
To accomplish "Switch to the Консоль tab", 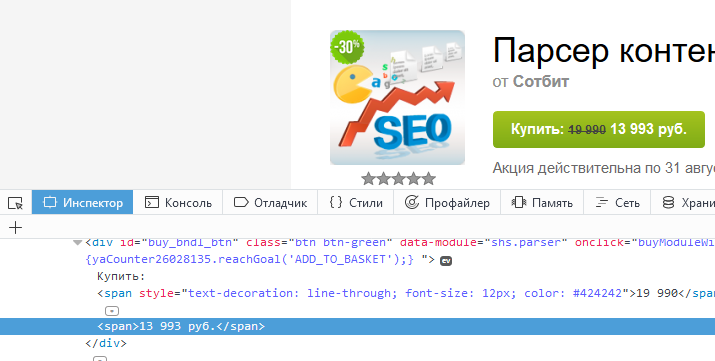I will point(178,202).
